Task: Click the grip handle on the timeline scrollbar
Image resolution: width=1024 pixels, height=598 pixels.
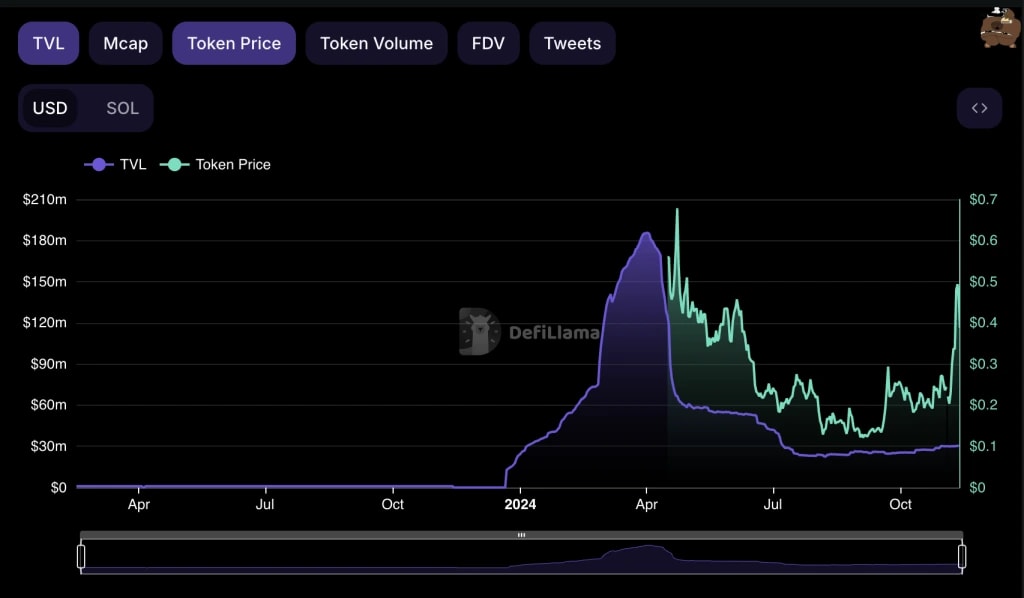Action: click(x=521, y=536)
